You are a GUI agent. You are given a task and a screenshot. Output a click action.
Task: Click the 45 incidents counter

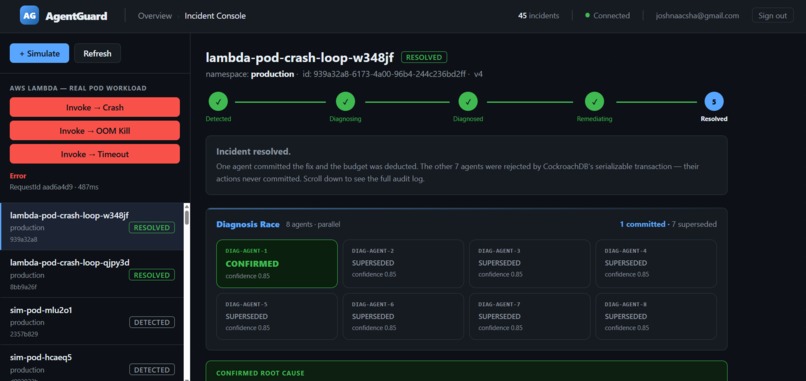pyautogui.click(x=538, y=16)
